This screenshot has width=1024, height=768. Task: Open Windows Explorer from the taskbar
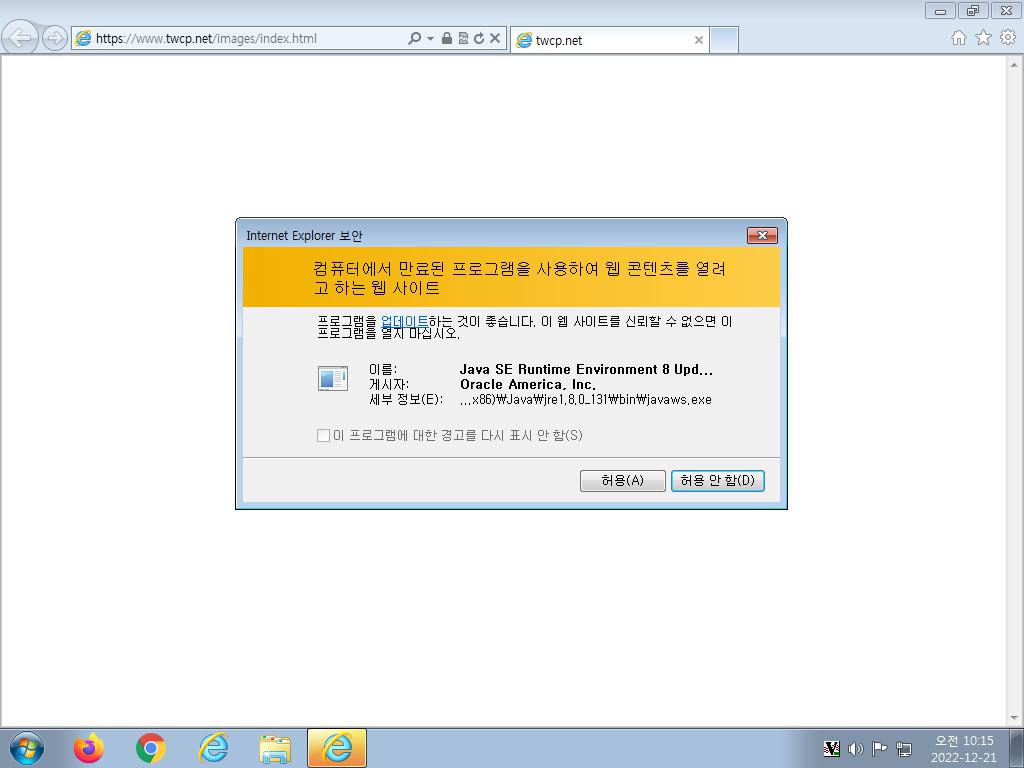[275, 749]
